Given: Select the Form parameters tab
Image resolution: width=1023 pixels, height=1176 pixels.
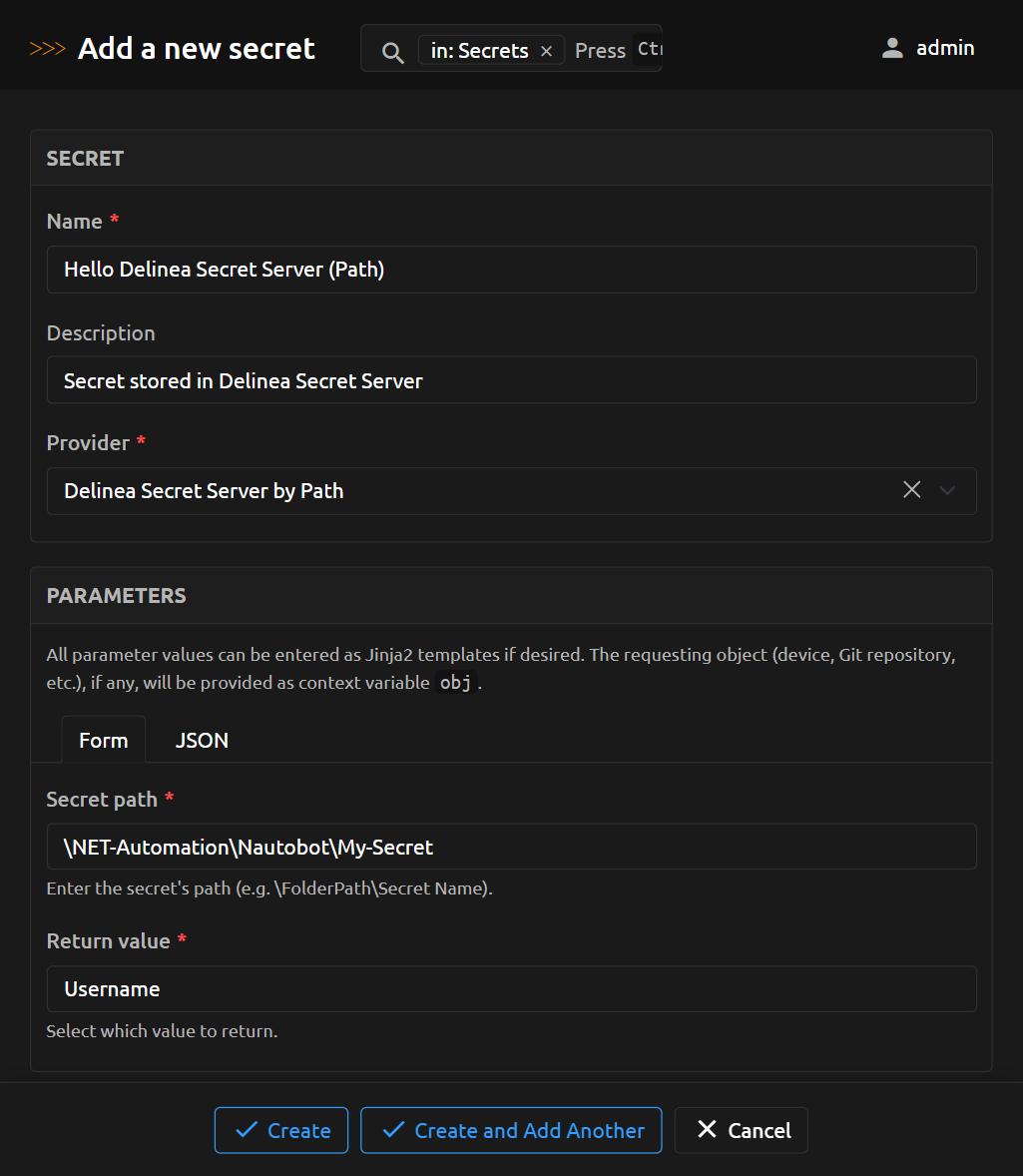Looking at the screenshot, I should 104,740.
